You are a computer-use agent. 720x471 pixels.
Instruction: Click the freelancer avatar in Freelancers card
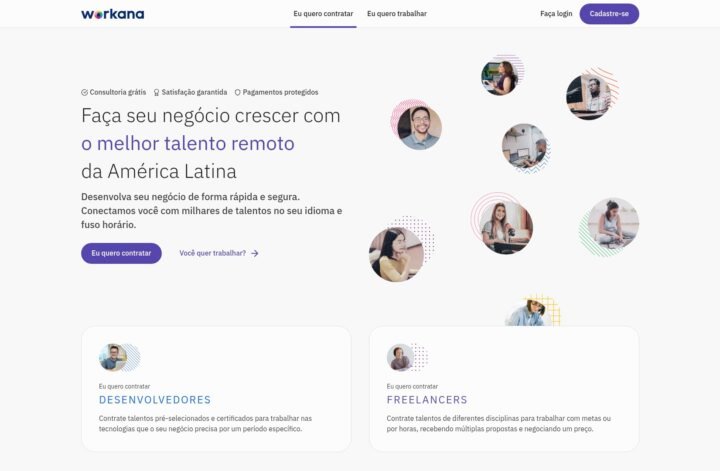[x=400, y=357]
